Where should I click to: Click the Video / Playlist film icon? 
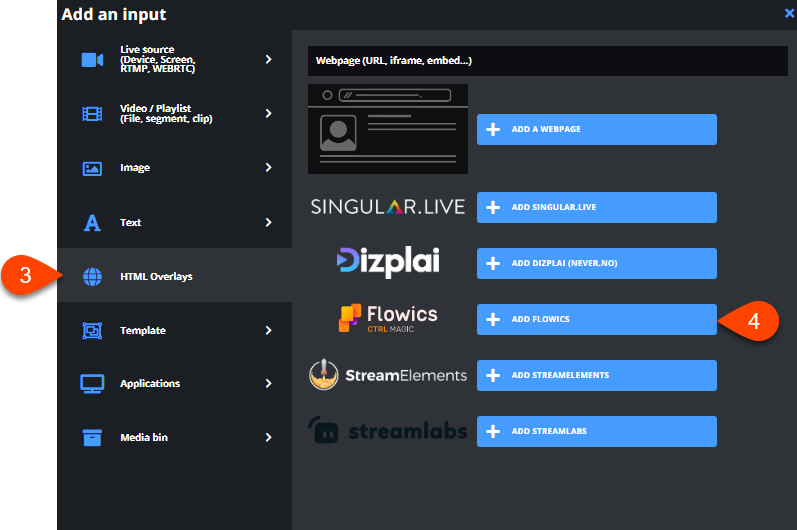93,113
